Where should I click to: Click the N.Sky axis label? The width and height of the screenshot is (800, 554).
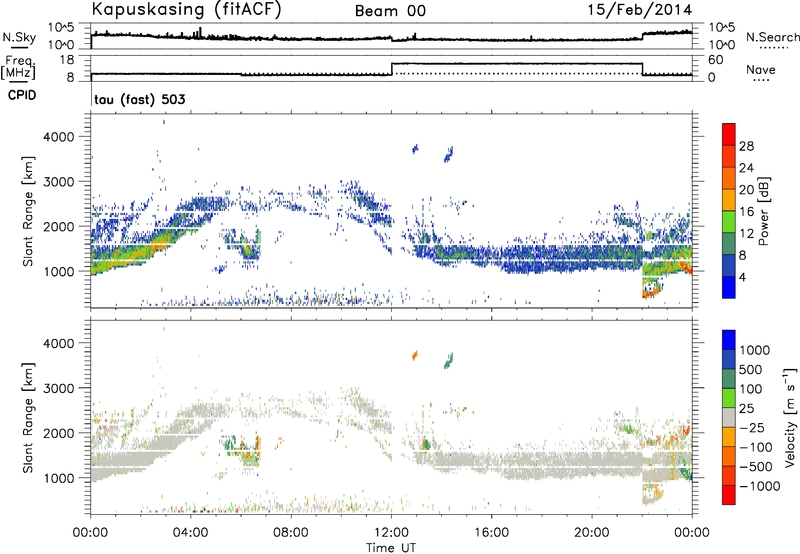19,37
